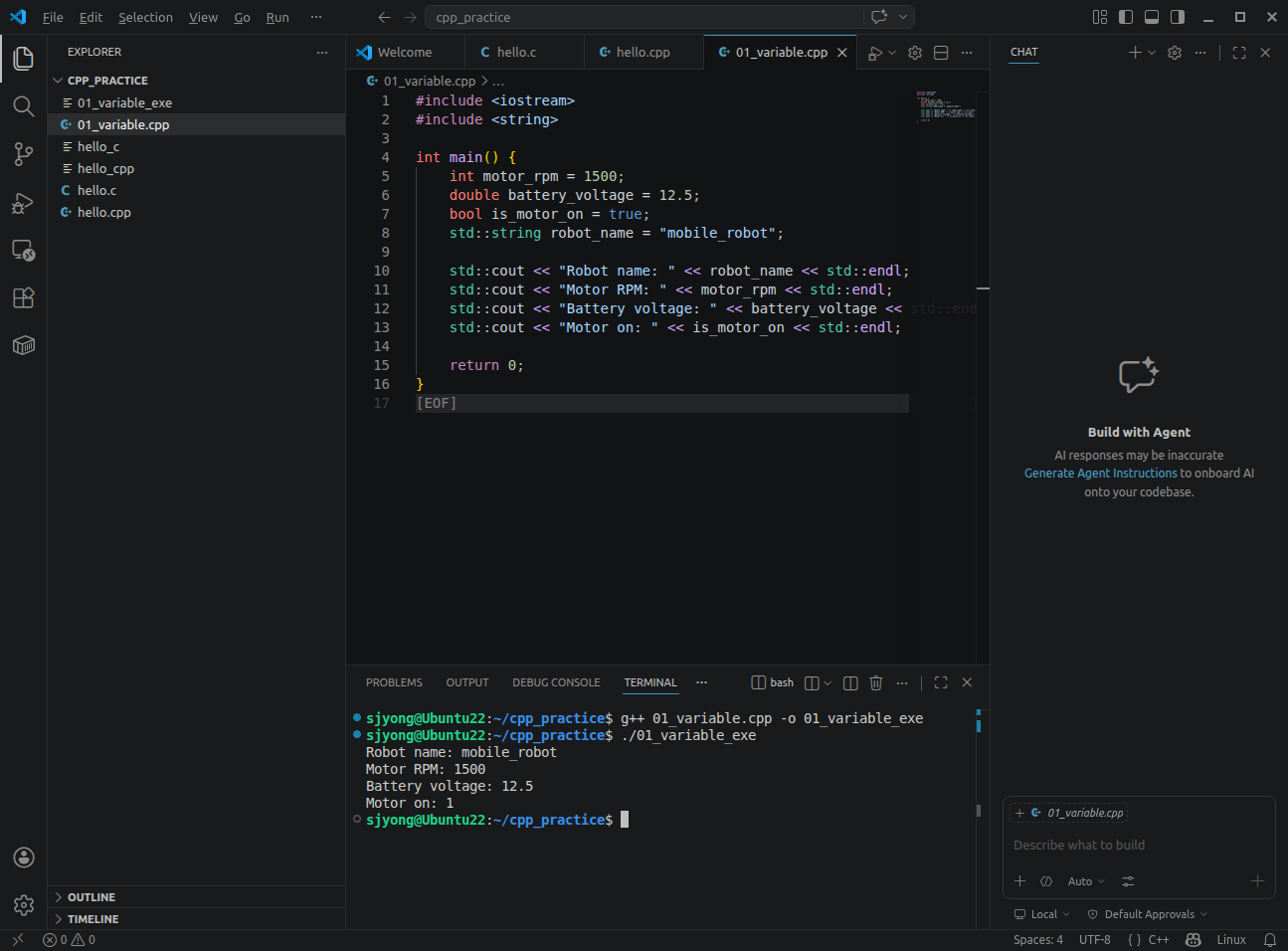Open the customize layout button
The width and height of the screenshot is (1288, 951).
pyautogui.click(x=1100, y=17)
